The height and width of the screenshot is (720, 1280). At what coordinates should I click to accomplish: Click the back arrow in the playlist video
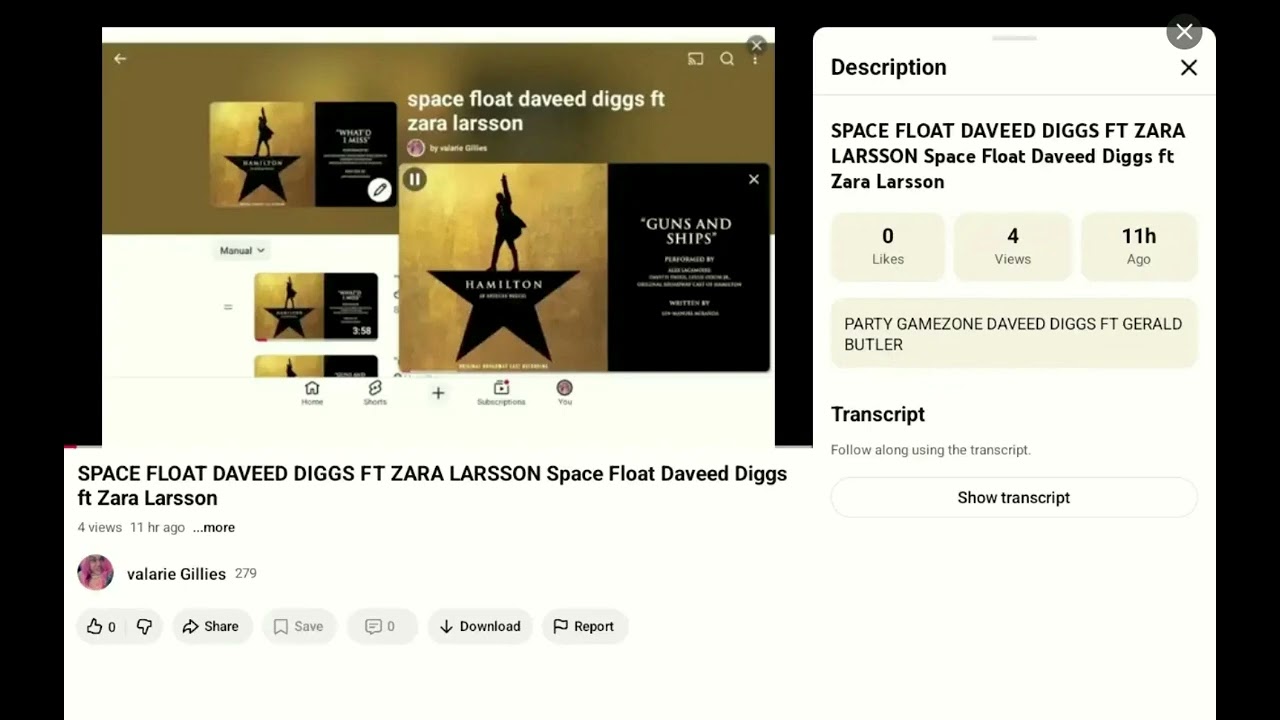click(x=120, y=59)
